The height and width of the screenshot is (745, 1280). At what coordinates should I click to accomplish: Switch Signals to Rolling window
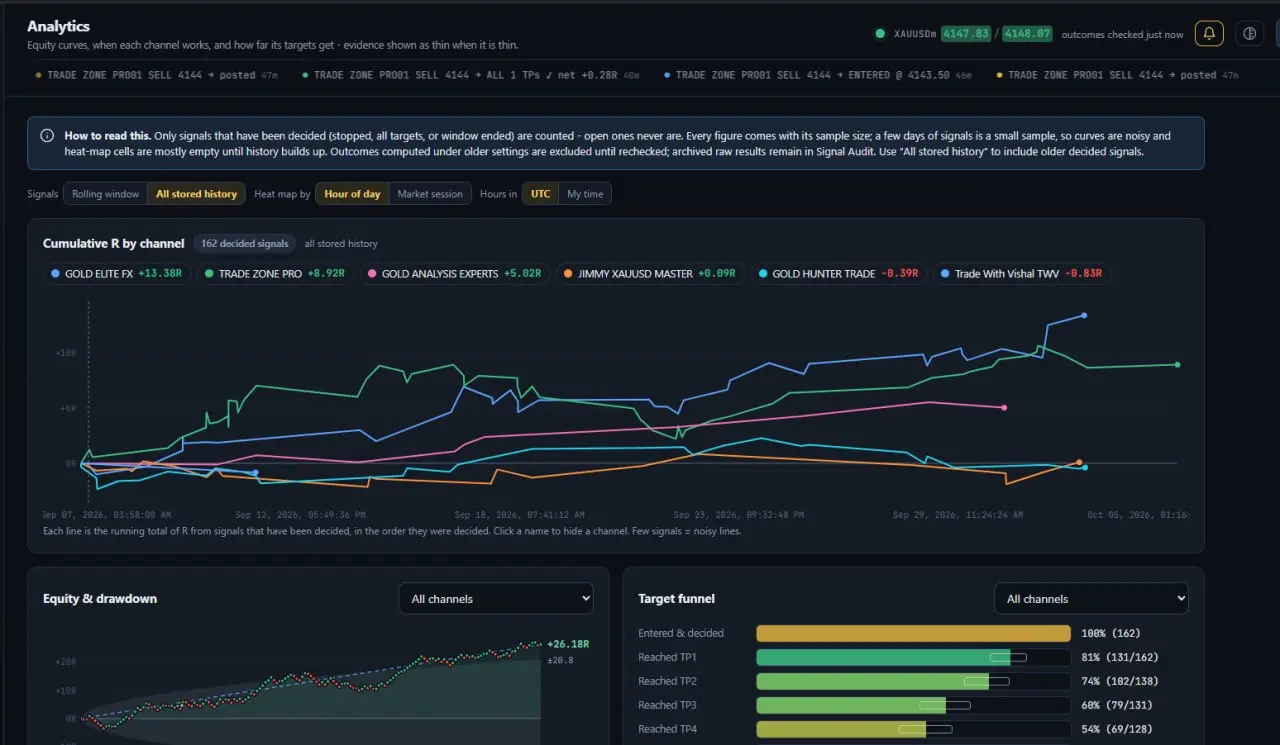pyautogui.click(x=105, y=194)
